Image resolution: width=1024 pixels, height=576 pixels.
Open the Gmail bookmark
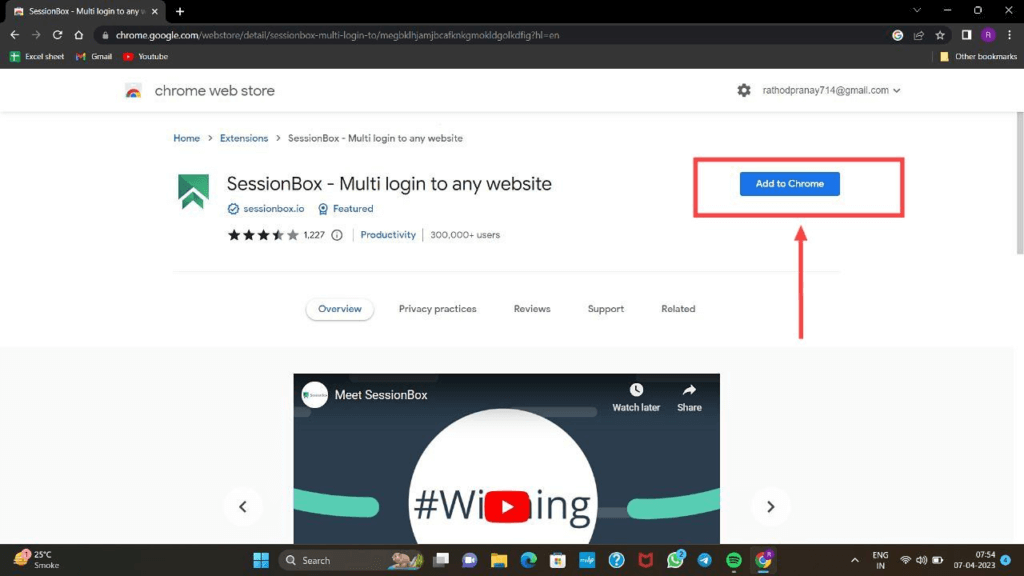(x=94, y=57)
